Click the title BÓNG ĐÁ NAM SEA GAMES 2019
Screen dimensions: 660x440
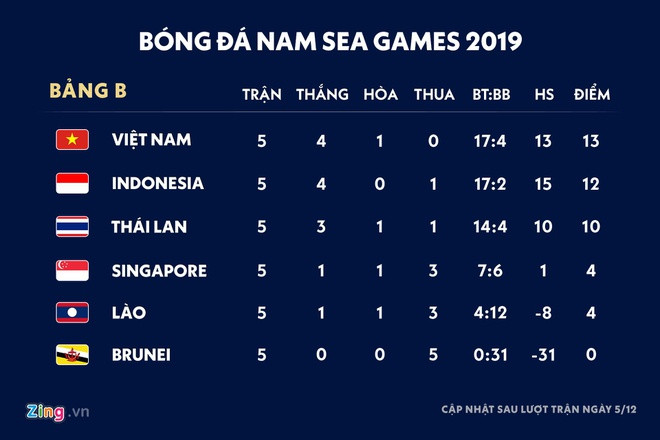click(x=330, y=43)
